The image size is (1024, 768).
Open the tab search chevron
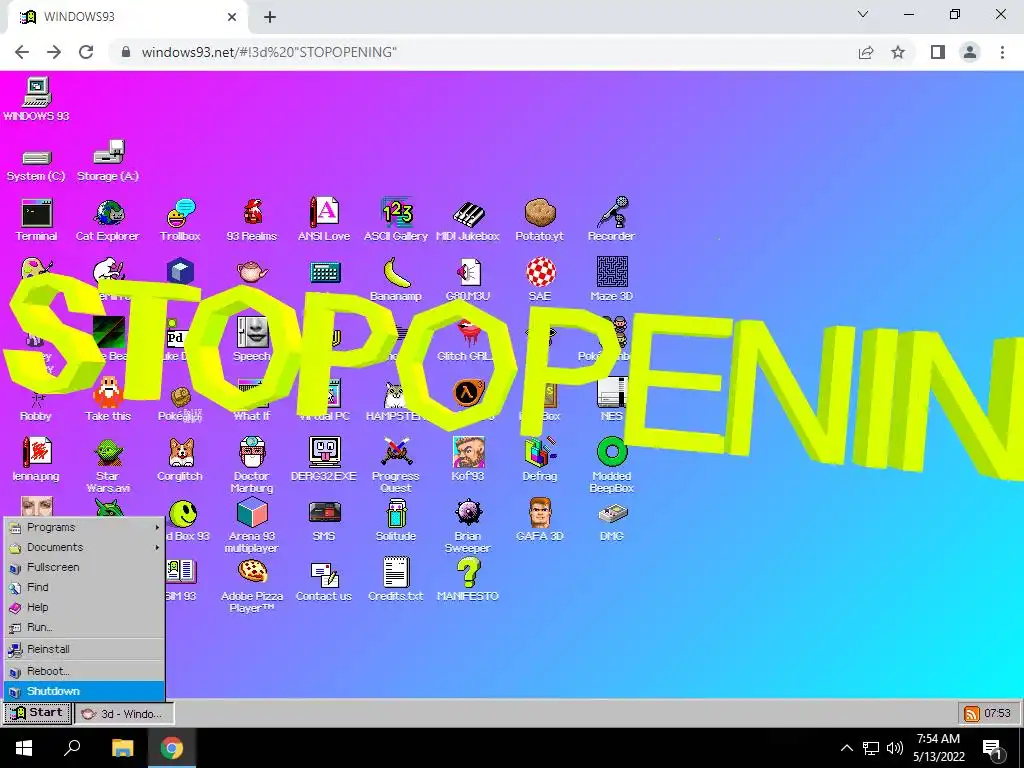click(863, 14)
